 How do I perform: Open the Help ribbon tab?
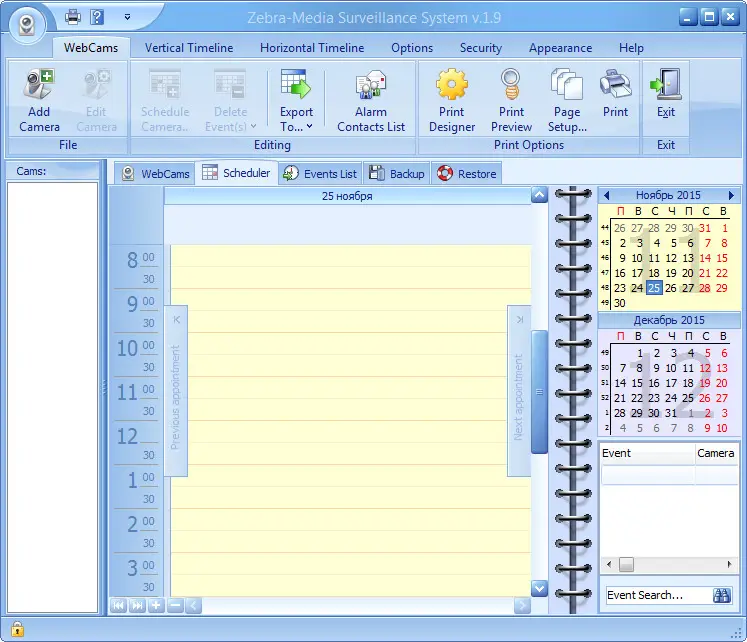[x=631, y=48]
